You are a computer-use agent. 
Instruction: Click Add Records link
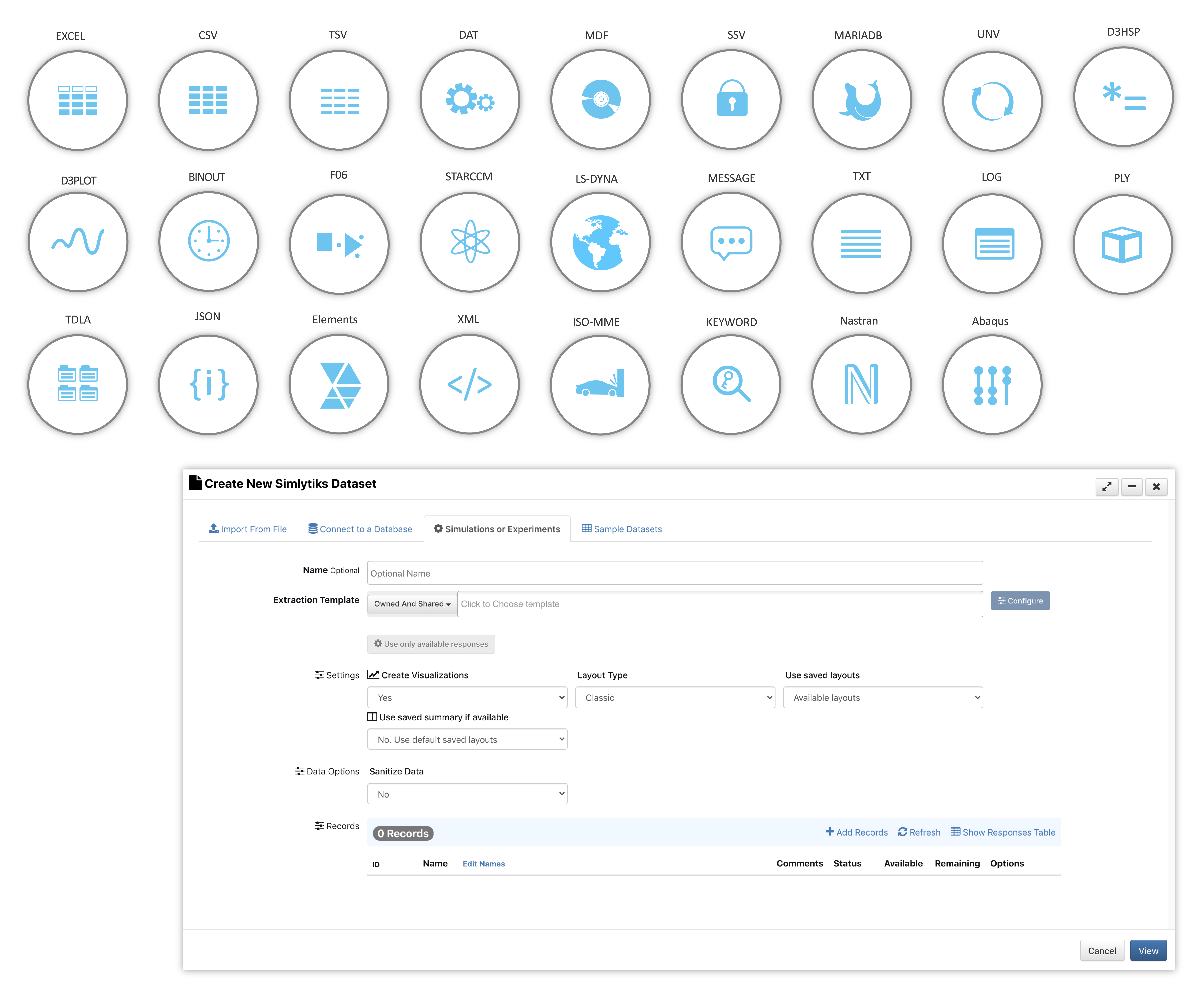click(x=857, y=832)
